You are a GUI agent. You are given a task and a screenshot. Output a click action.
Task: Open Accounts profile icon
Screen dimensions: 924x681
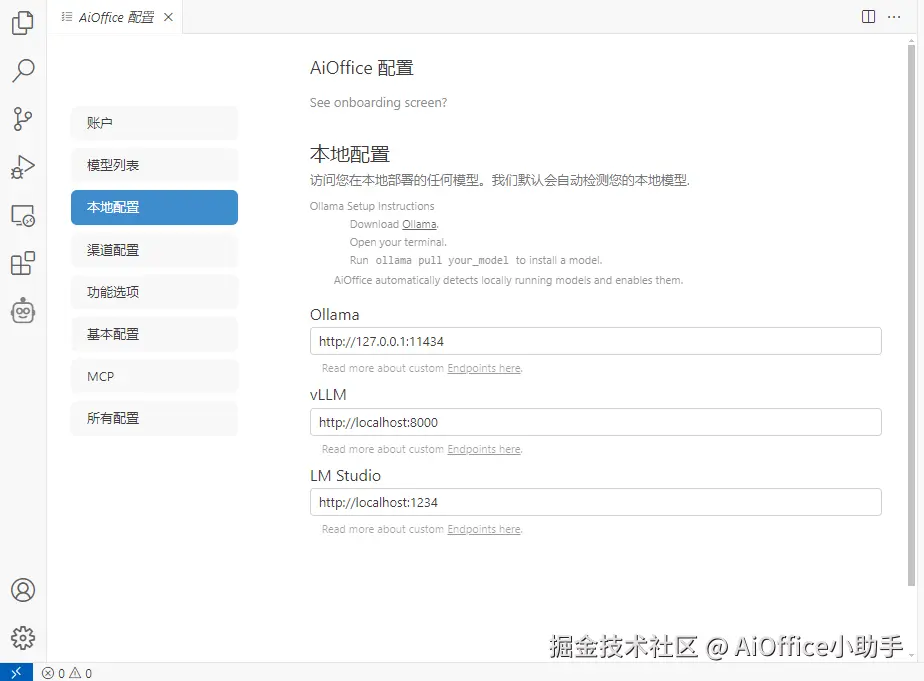click(23, 590)
